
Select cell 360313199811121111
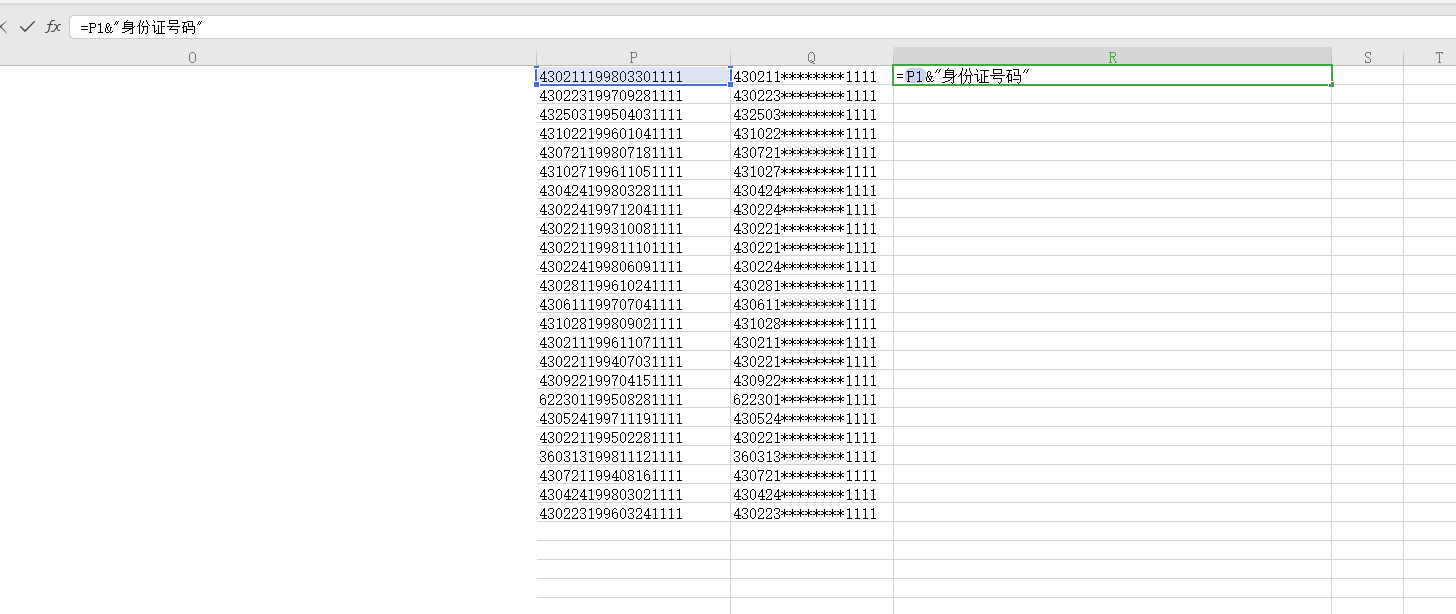(x=633, y=456)
